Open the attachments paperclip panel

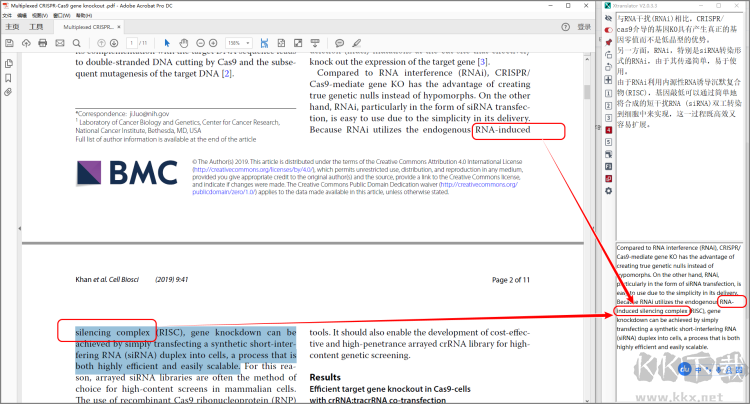(x=8, y=91)
